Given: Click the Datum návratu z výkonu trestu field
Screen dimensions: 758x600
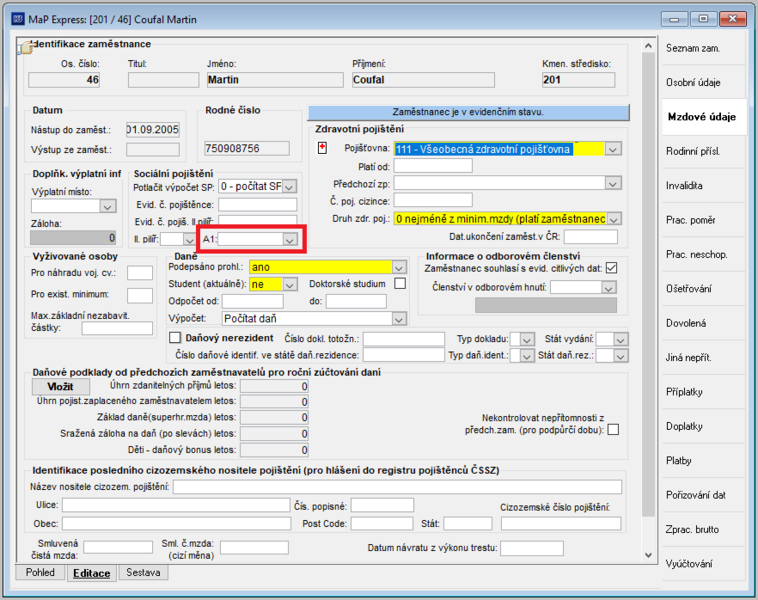Looking at the screenshot, I should [532, 548].
